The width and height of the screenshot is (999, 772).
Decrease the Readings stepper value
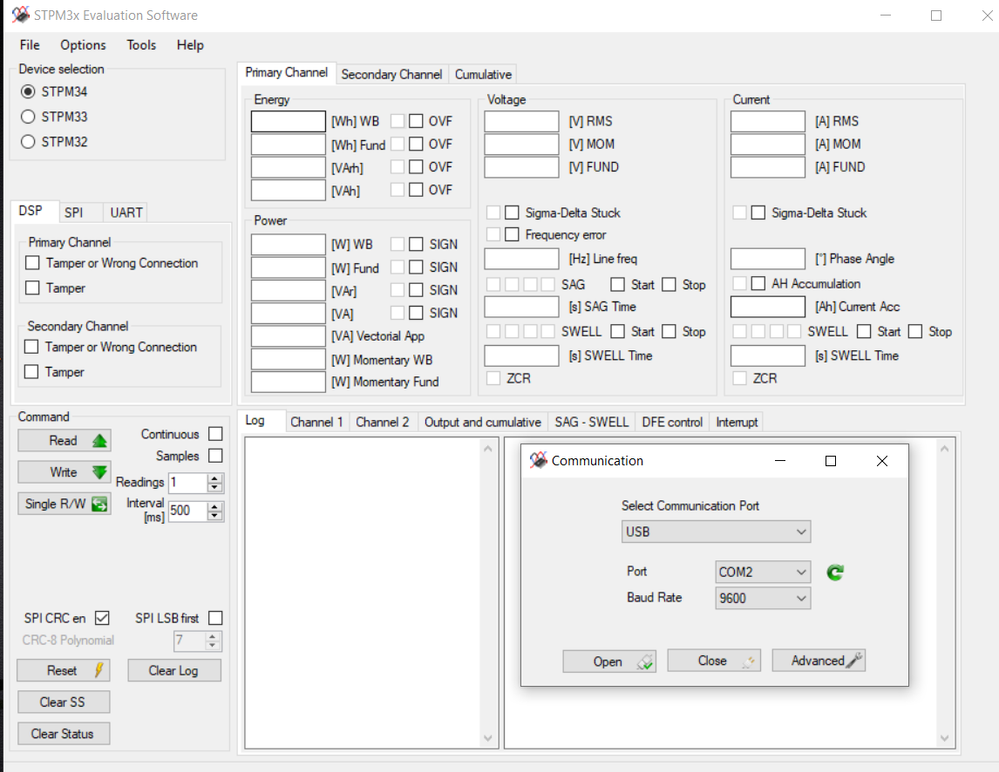(x=215, y=487)
